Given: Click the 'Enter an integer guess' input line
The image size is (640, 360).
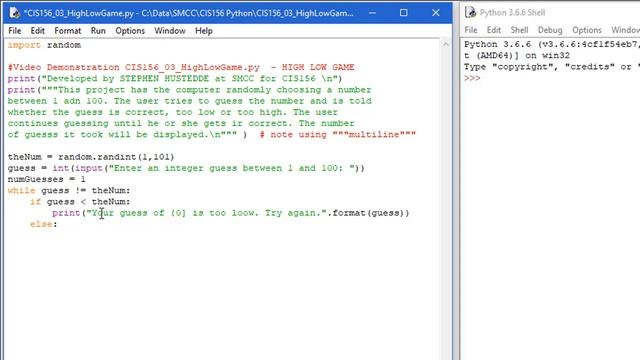Looking at the screenshot, I should (x=186, y=168).
